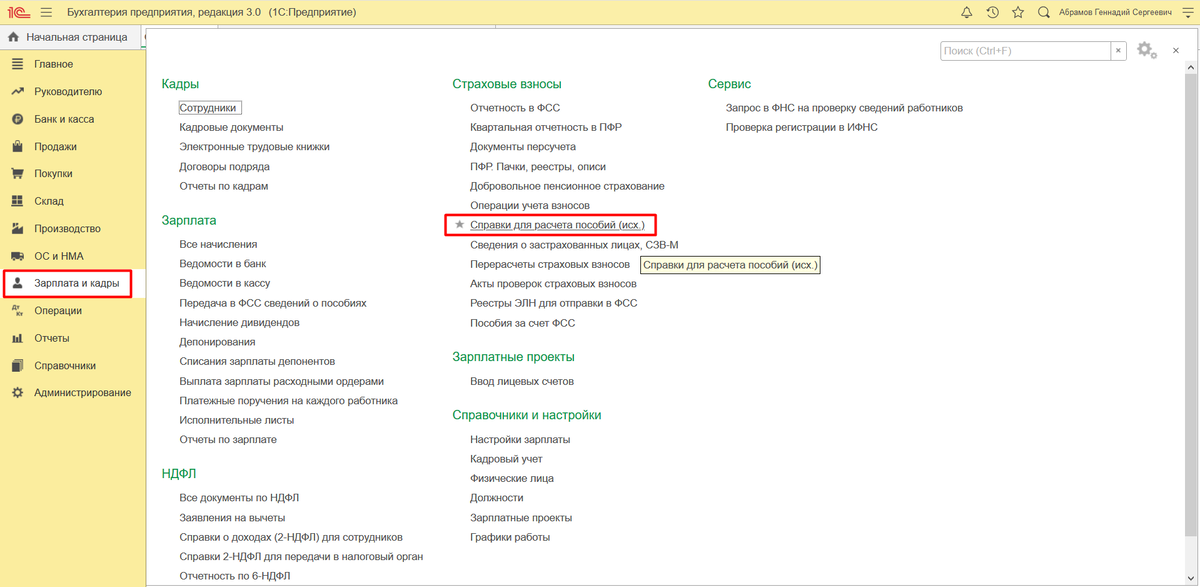
Task: Open Реестры ЭЛН для отправки в ФСС
Action: pyautogui.click(x=554, y=303)
